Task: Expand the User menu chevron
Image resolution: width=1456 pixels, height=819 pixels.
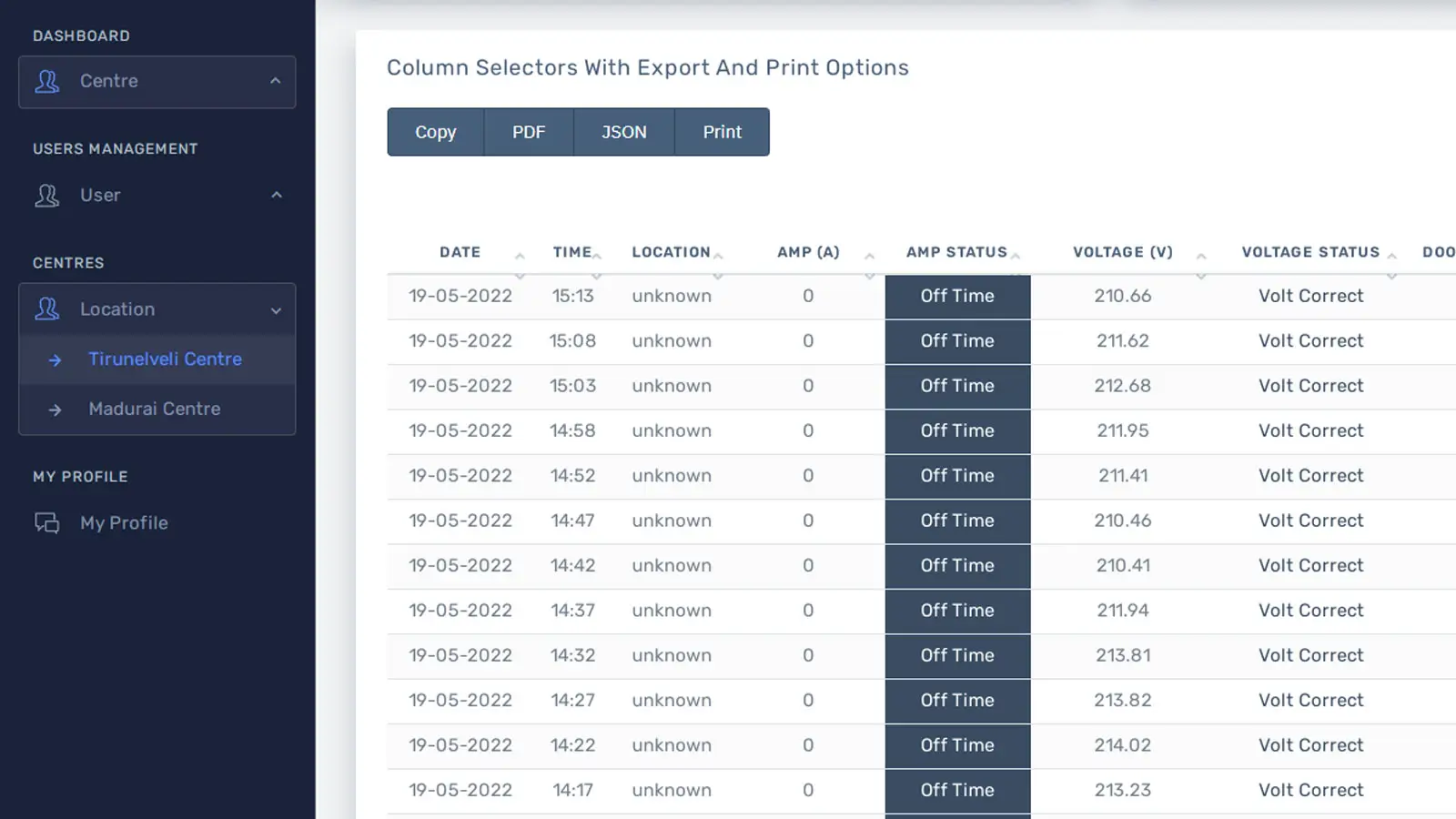Action: point(277,195)
